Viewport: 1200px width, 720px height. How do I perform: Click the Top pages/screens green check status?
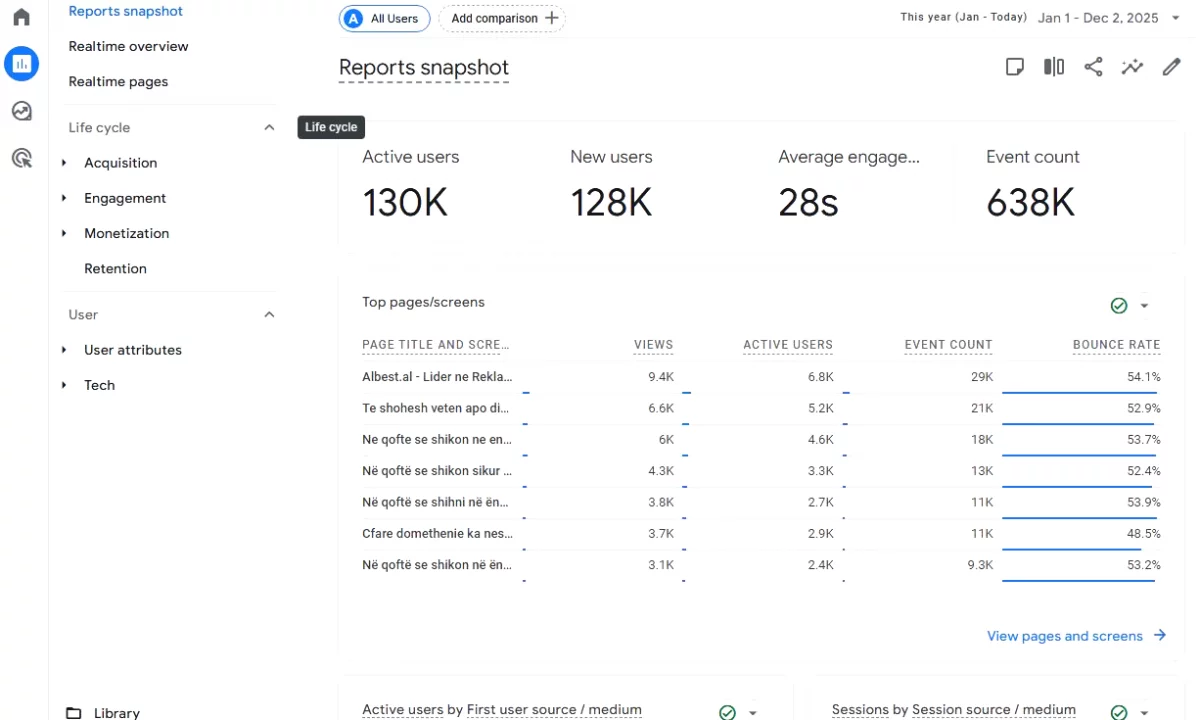click(x=1119, y=306)
